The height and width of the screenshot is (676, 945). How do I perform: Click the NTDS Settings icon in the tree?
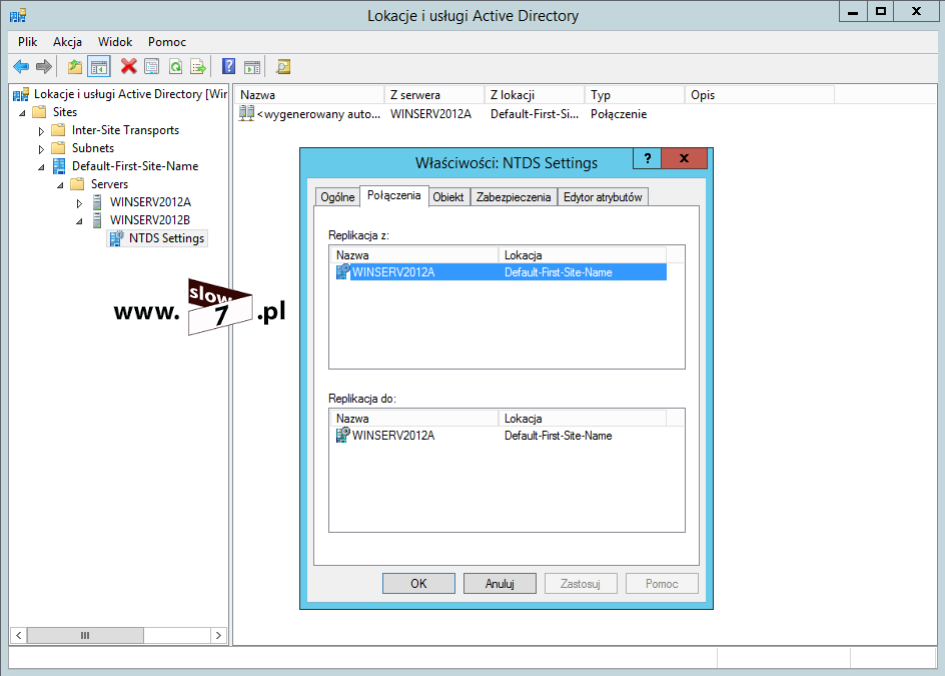click(116, 239)
